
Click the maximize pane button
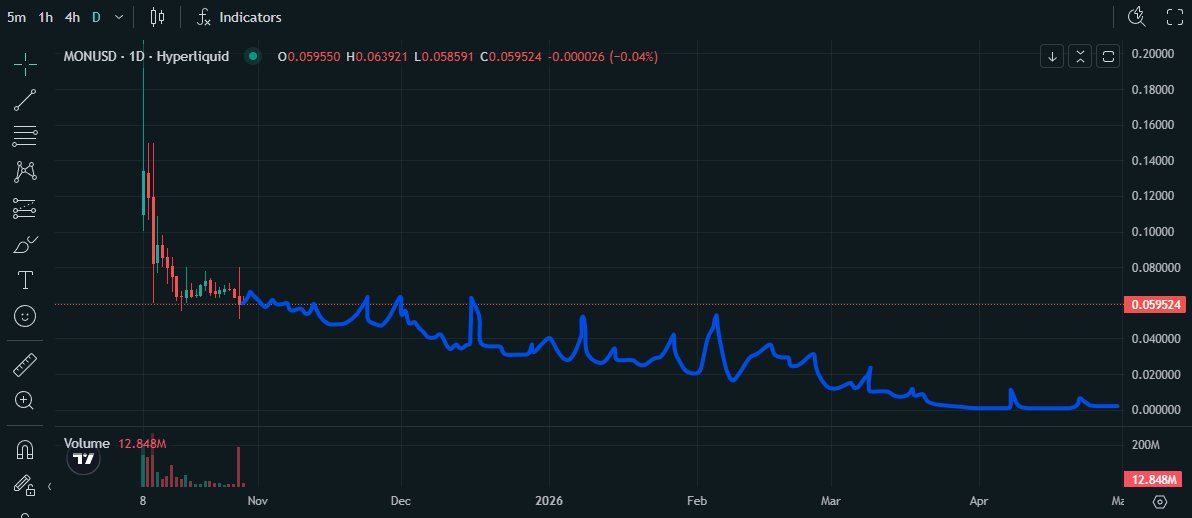(1108, 56)
